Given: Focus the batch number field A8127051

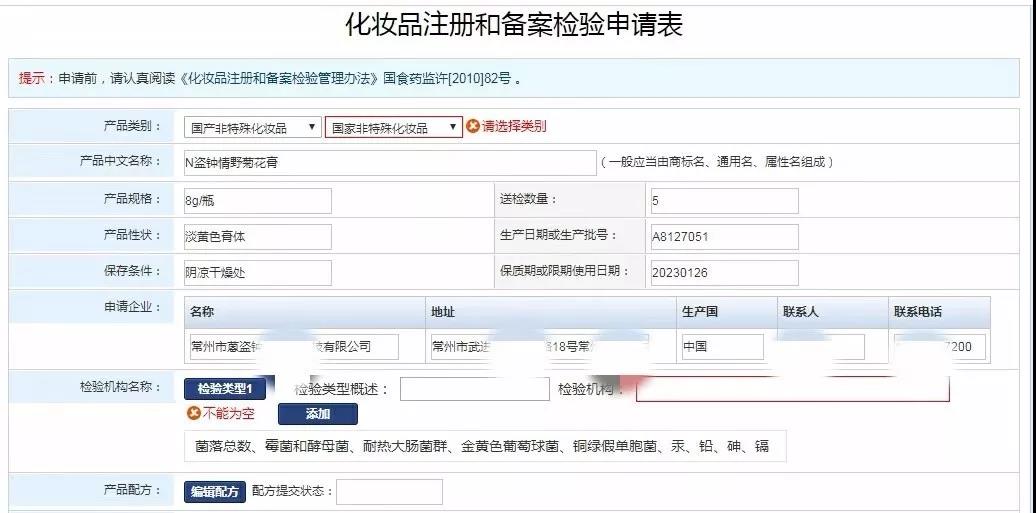Looking at the screenshot, I should [724, 237].
